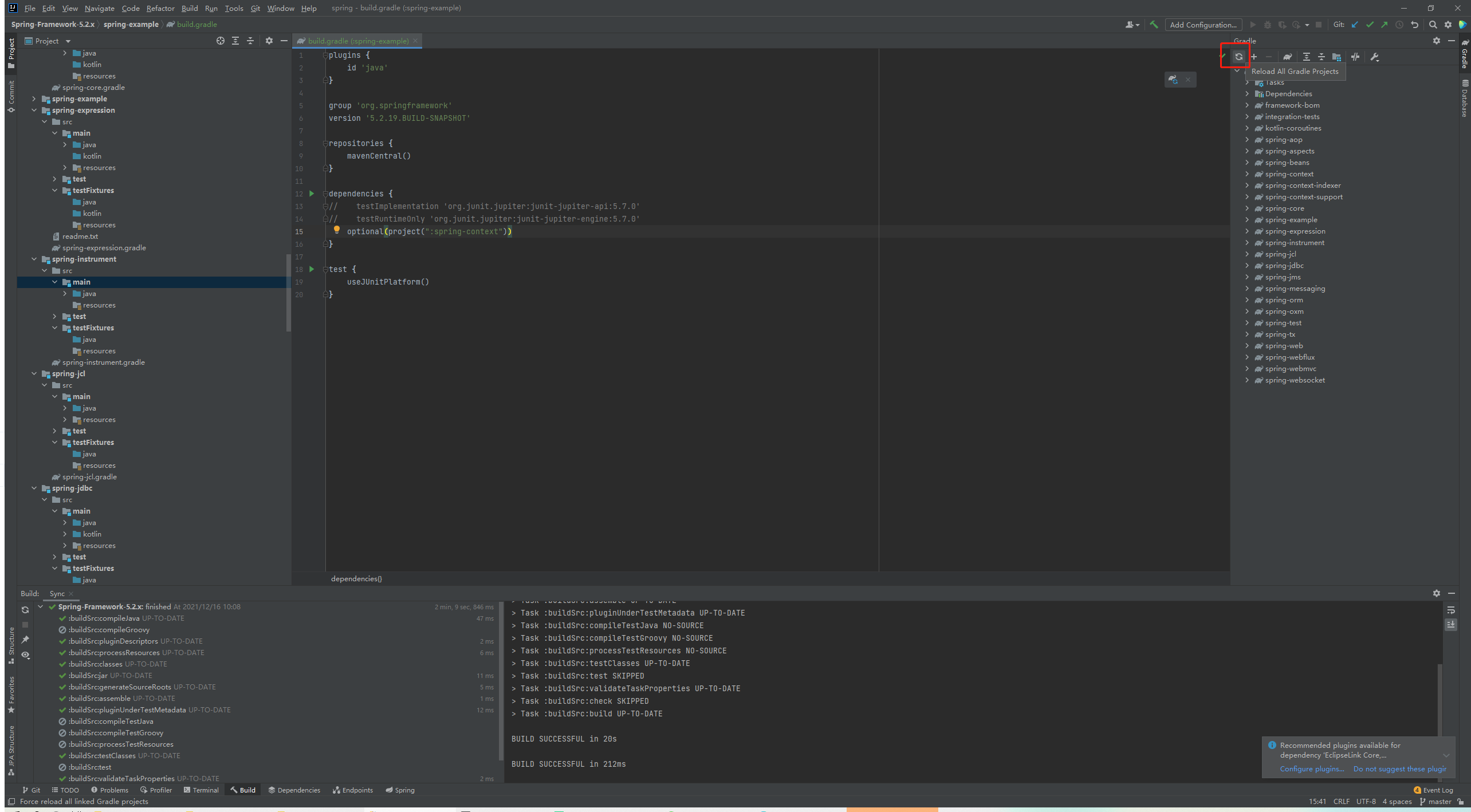The width and height of the screenshot is (1471, 812).
Task: Open the Refactor menu
Action: tap(160, 8)
